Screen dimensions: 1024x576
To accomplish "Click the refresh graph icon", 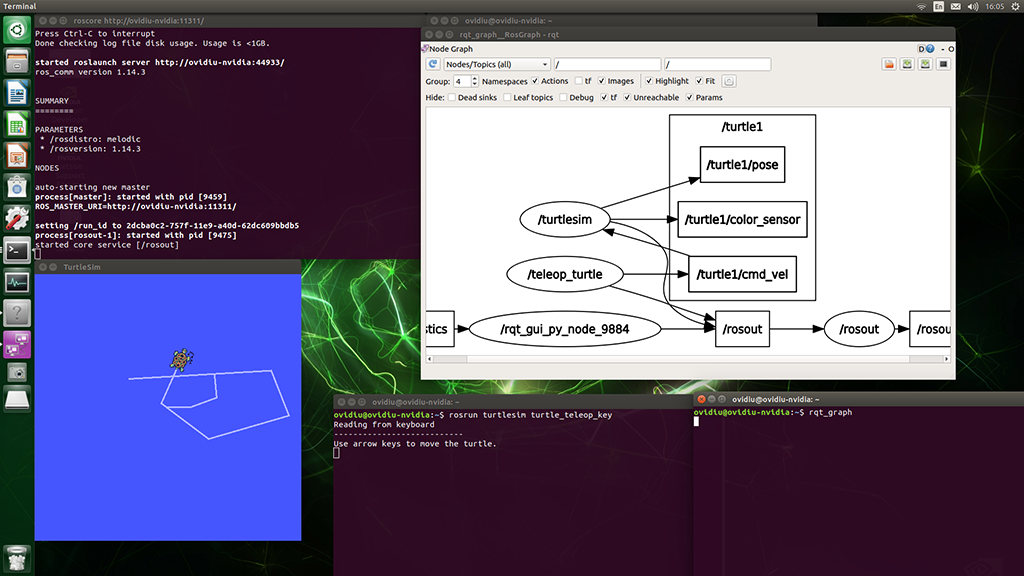I will [x=433, y=64].
